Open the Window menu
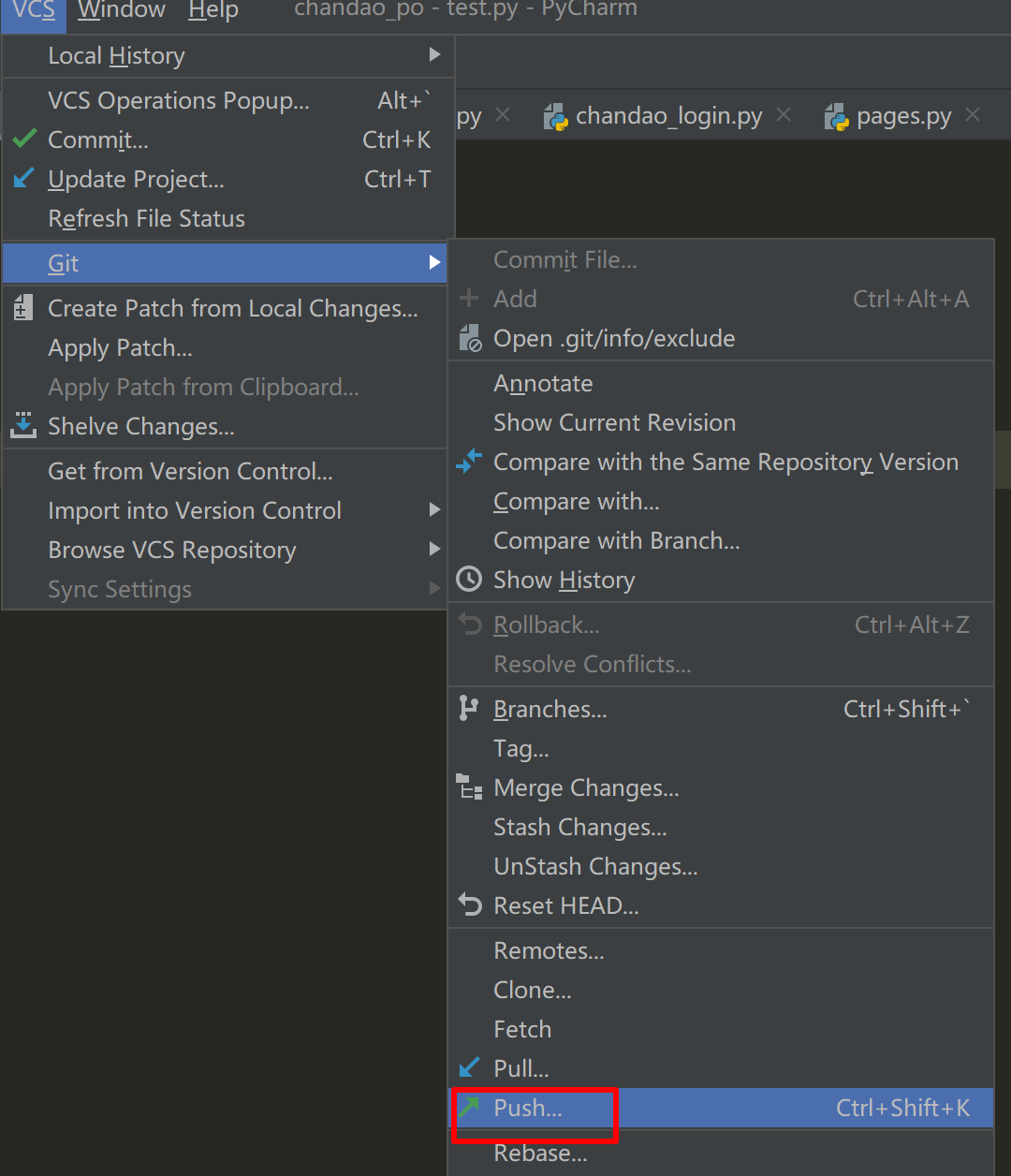 [x=122, y=10]
